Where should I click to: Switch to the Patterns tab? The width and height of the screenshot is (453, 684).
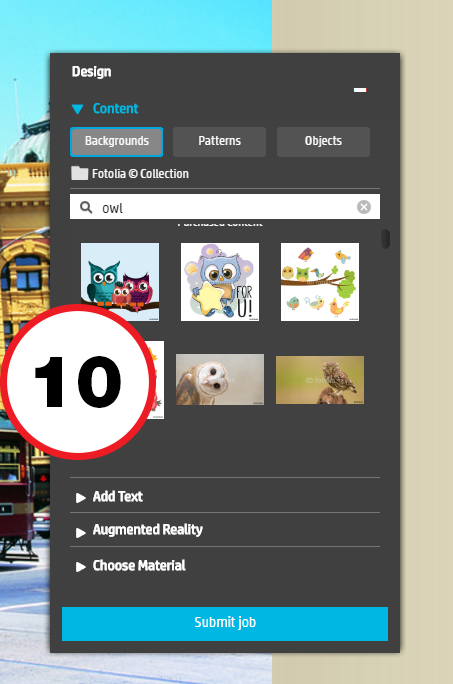pyautogui.click(x=220, y=141)
